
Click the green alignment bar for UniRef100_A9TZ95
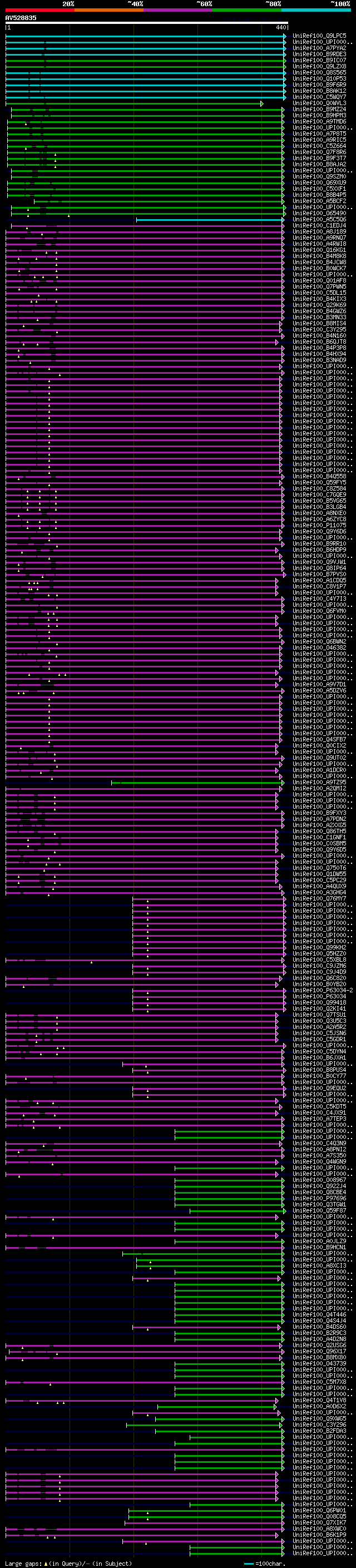point(198,783)
